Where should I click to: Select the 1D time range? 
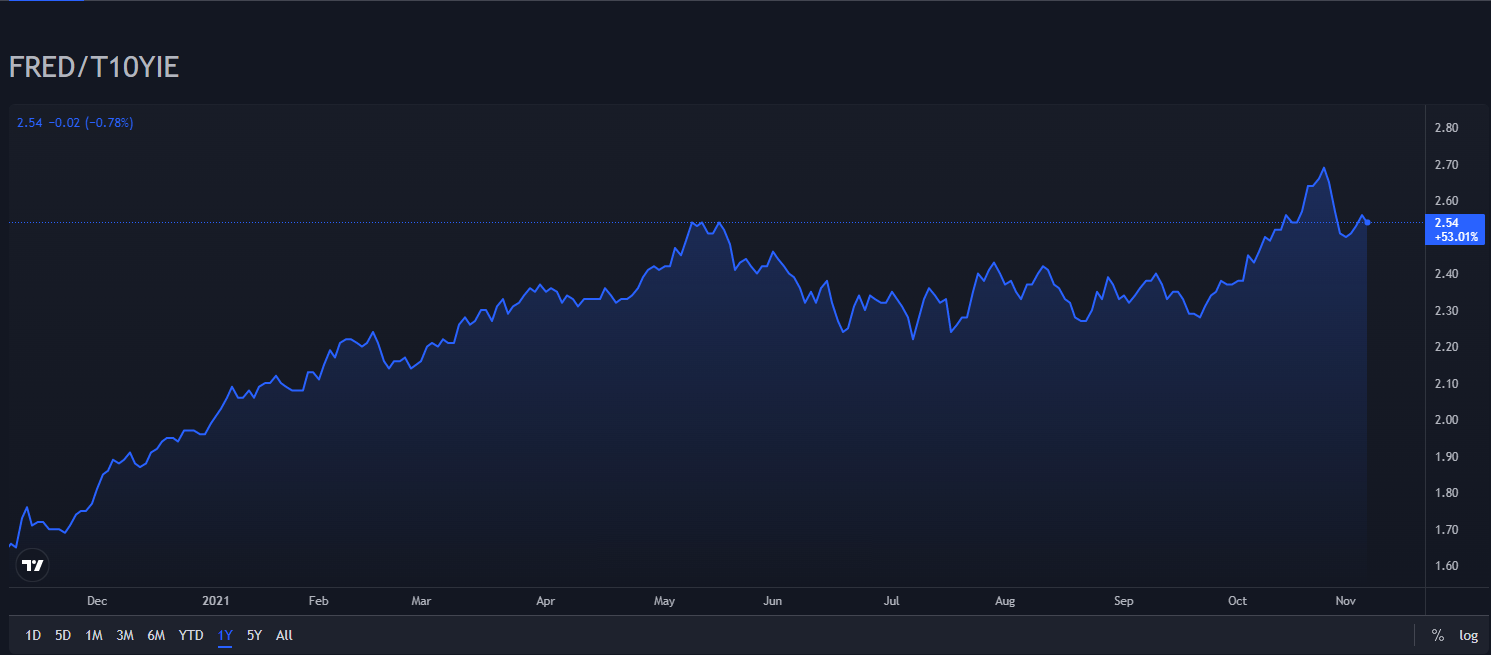point(33,635)
